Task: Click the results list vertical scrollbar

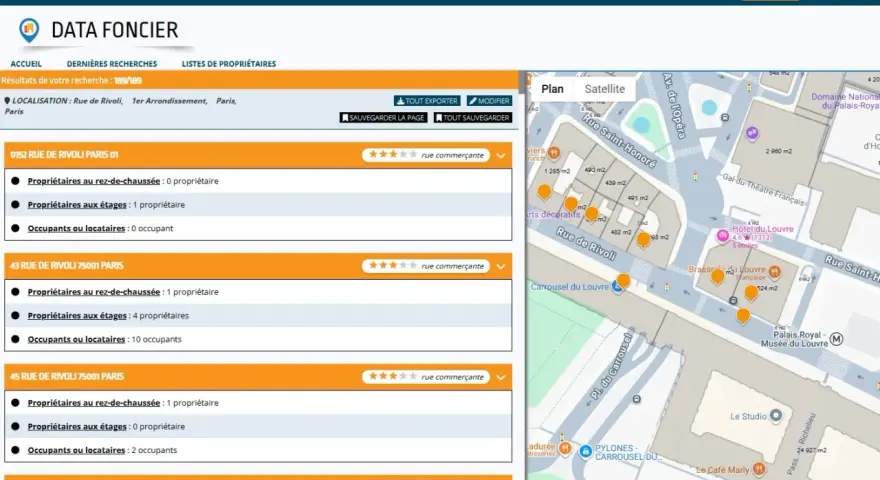Action: 522,82
